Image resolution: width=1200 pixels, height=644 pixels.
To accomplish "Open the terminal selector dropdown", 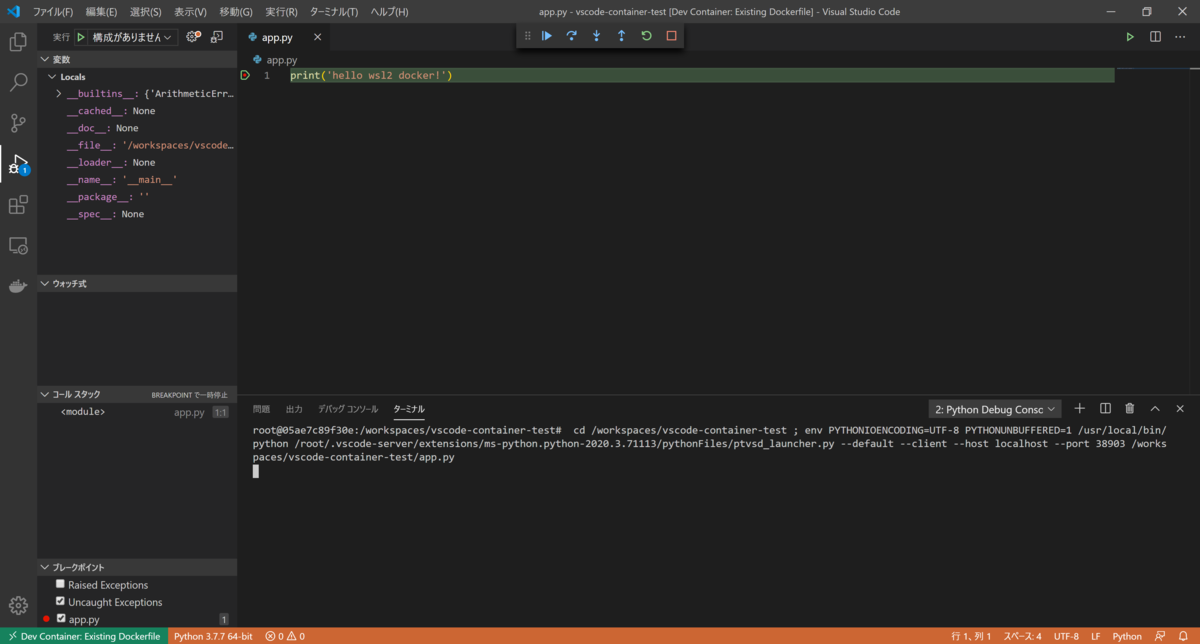I will pyautogui.click(x=995, y=409).
